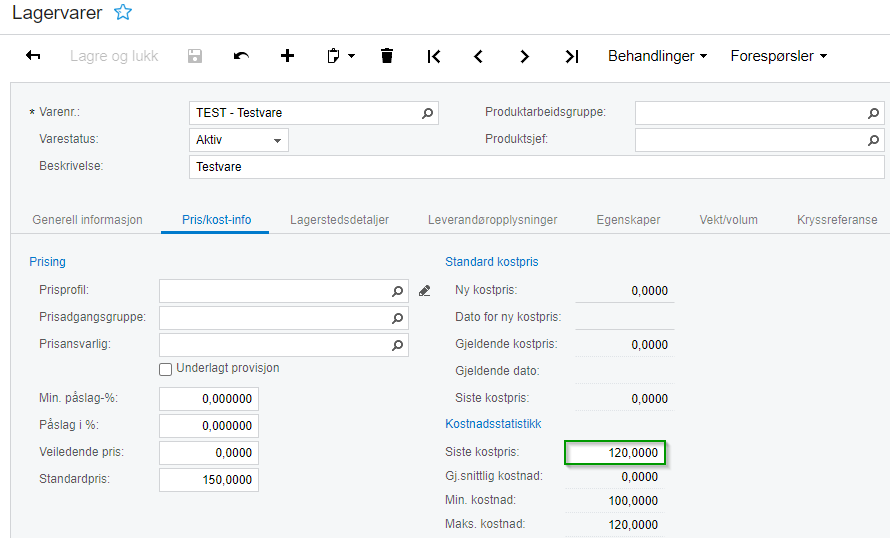The image size is (890, 538).
Task: Click the Veiledende pris field
Action: click(x=209, y=453)
